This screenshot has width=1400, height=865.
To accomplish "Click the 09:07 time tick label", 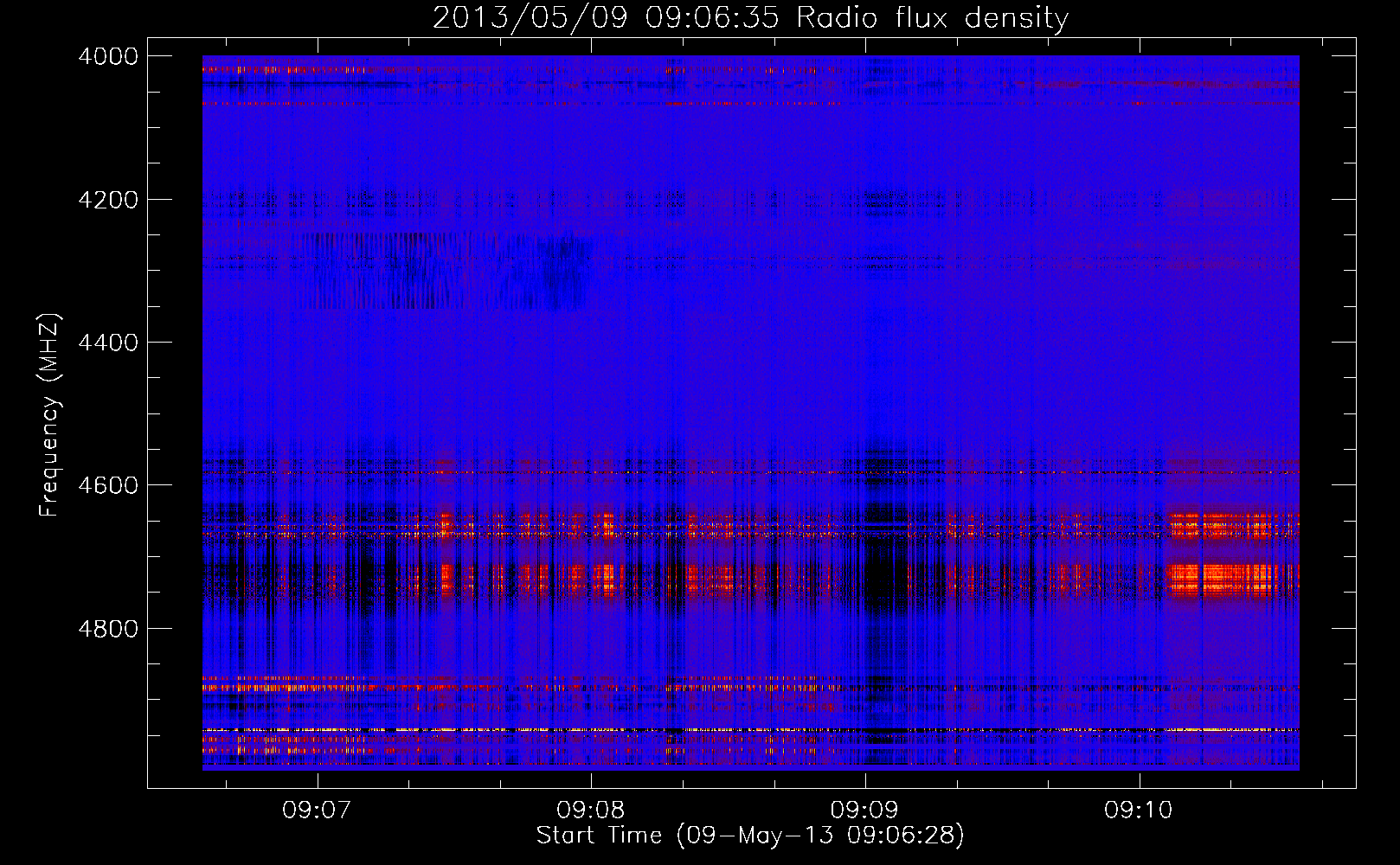I will [317, 811].
